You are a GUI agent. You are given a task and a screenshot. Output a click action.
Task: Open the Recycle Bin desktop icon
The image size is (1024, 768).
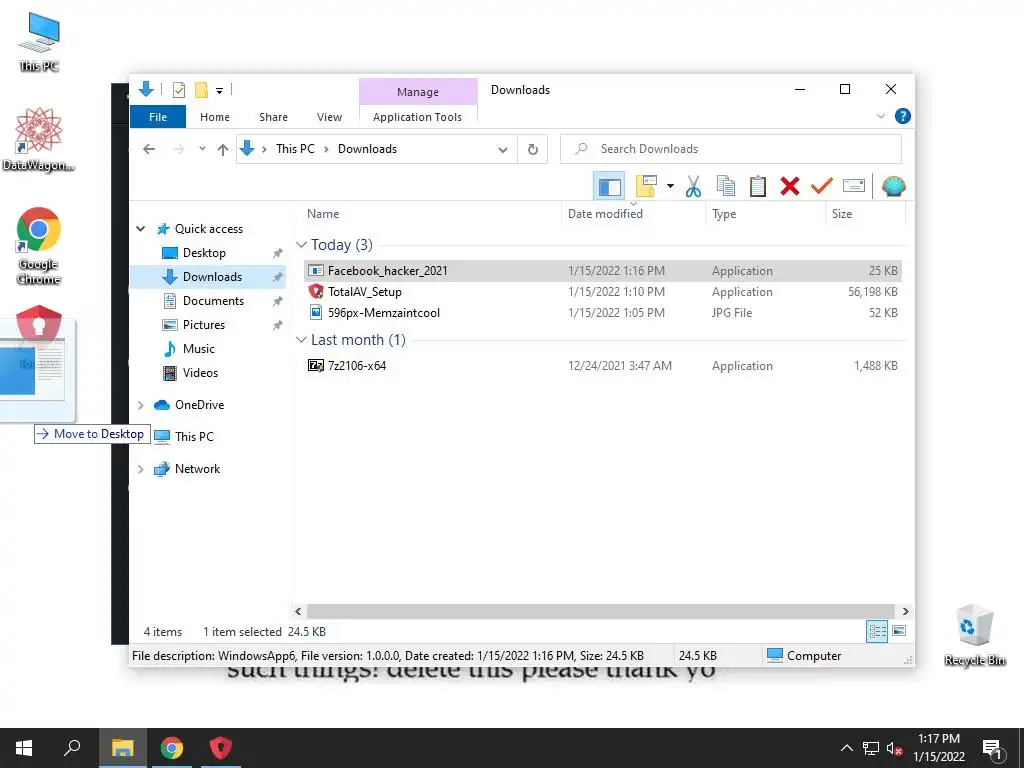tap(974, 635)
